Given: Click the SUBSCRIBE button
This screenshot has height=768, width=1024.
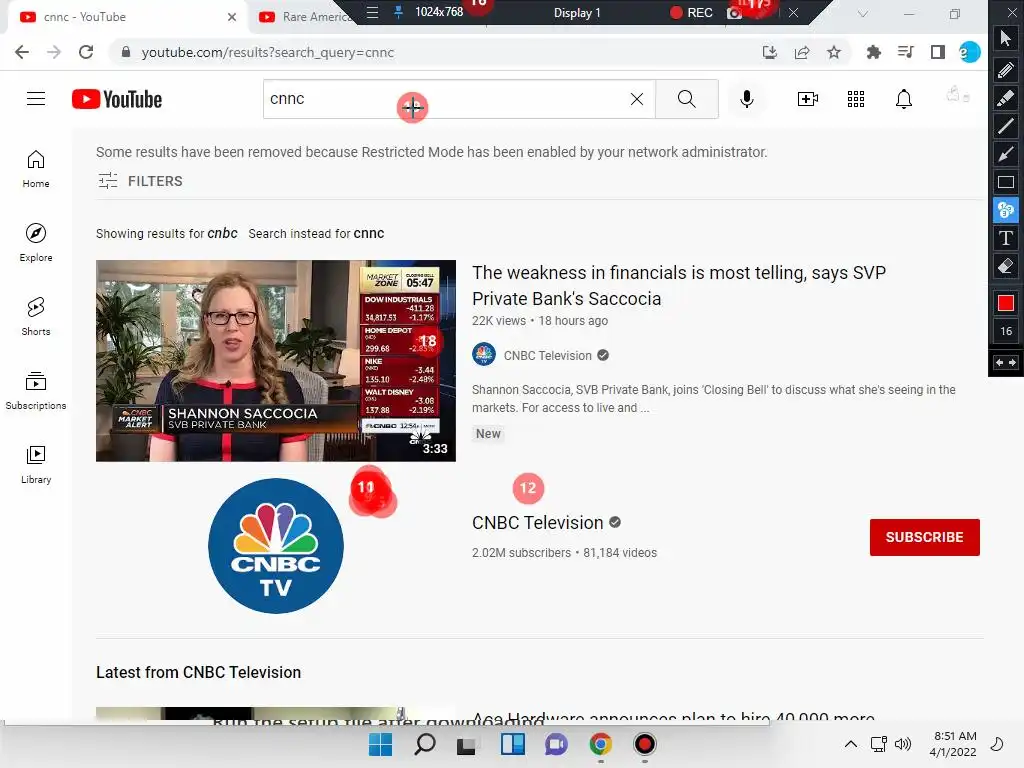Looking at the screenshot, I should click(925, 537).
